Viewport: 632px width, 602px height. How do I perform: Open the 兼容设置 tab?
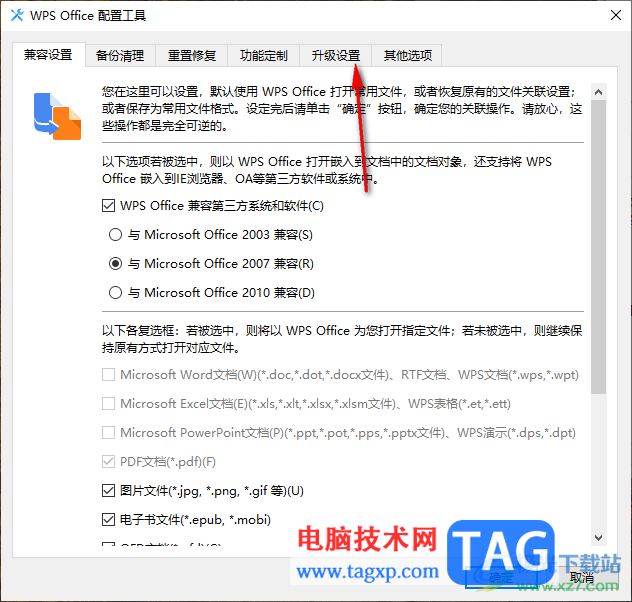(48, 54)
